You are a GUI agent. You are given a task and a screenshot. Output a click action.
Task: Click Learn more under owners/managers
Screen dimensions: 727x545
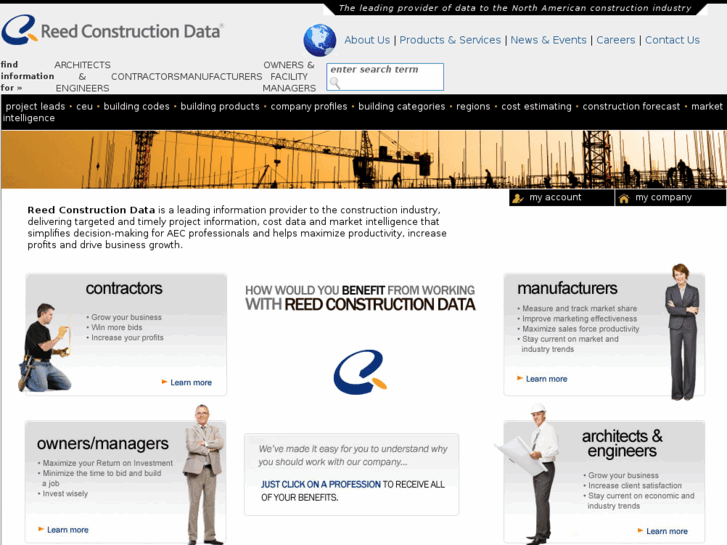click(68, 530)
